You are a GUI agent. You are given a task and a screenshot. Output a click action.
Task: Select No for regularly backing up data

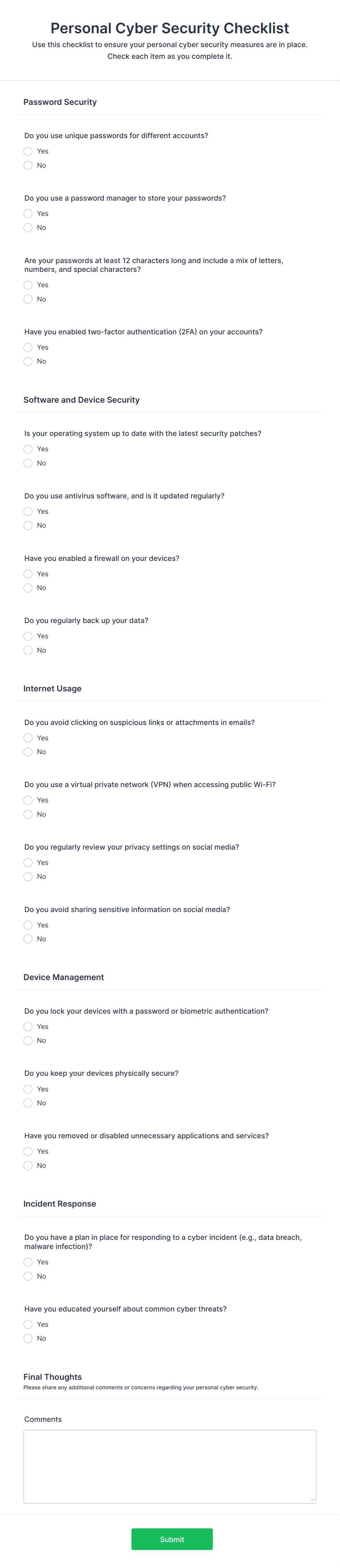pos(28,649)
